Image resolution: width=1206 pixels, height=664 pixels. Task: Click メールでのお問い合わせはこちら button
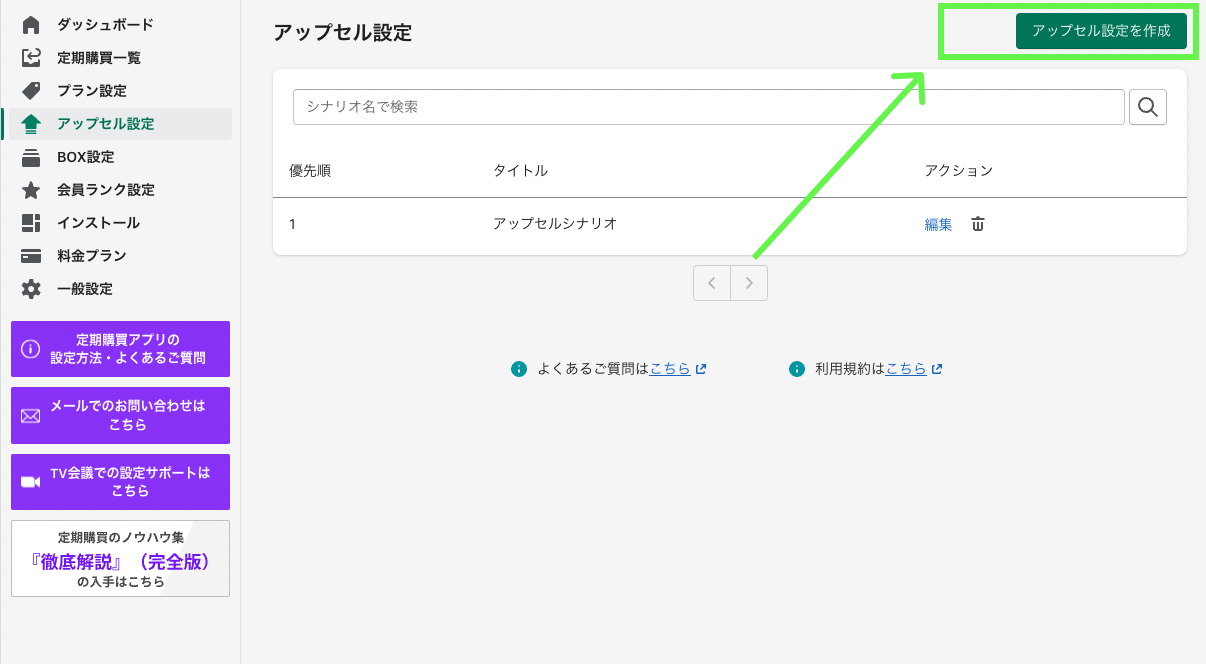(120, 415)
